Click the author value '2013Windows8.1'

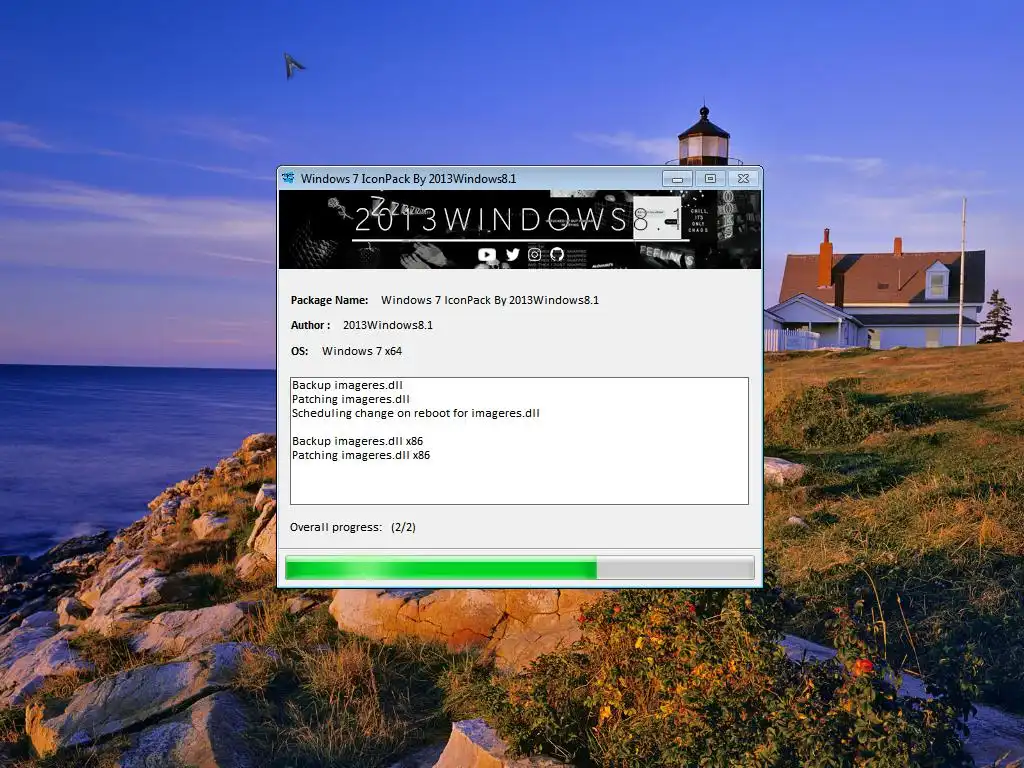pyautogui.click(x=388, y=325)
